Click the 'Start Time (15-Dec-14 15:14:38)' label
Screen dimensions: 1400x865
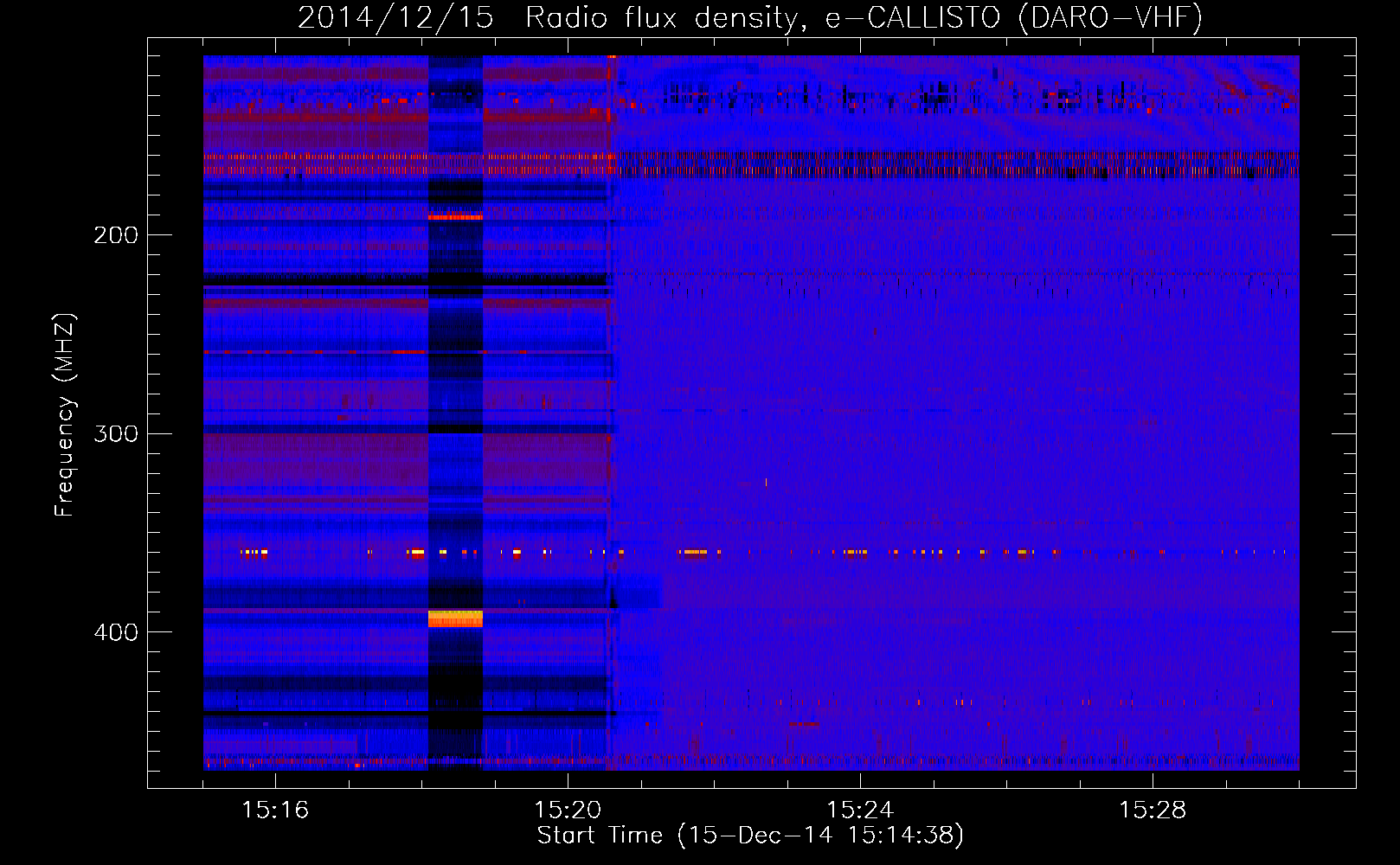coord(750,836)
